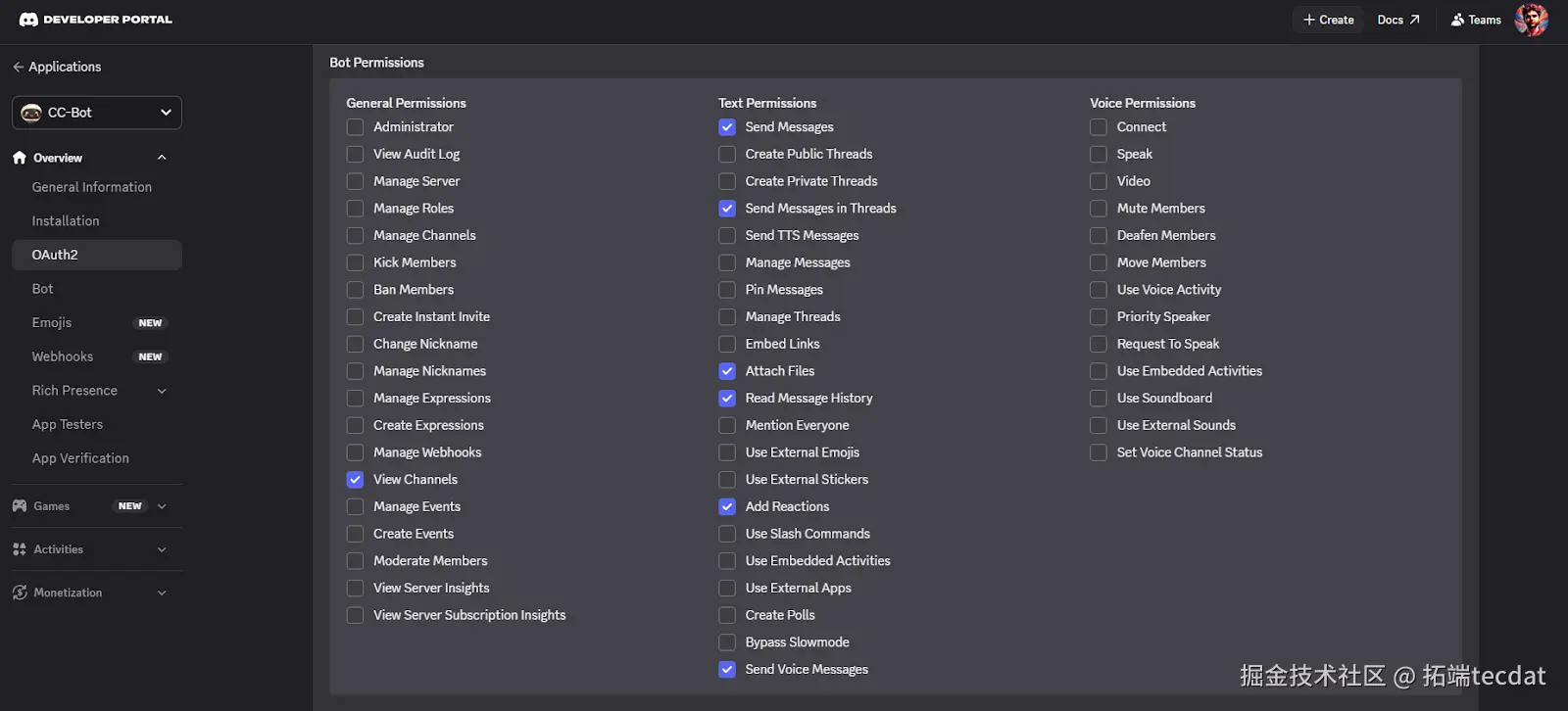The image size is (1568, 711).
Task: Expand the Activities section chevron
Action: pyautogui.click(x=162, y=549)
